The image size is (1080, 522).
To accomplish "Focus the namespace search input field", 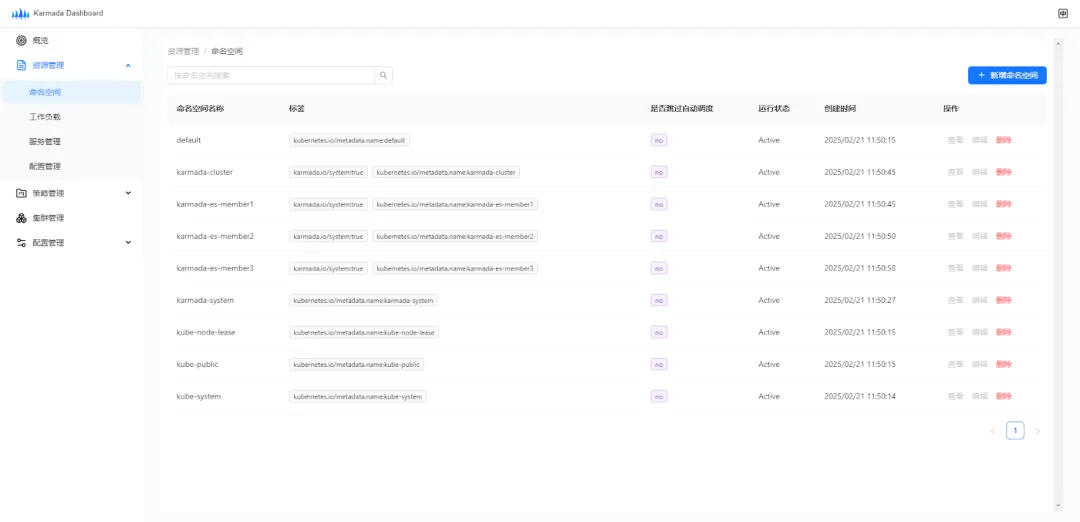I will point(271,75).
